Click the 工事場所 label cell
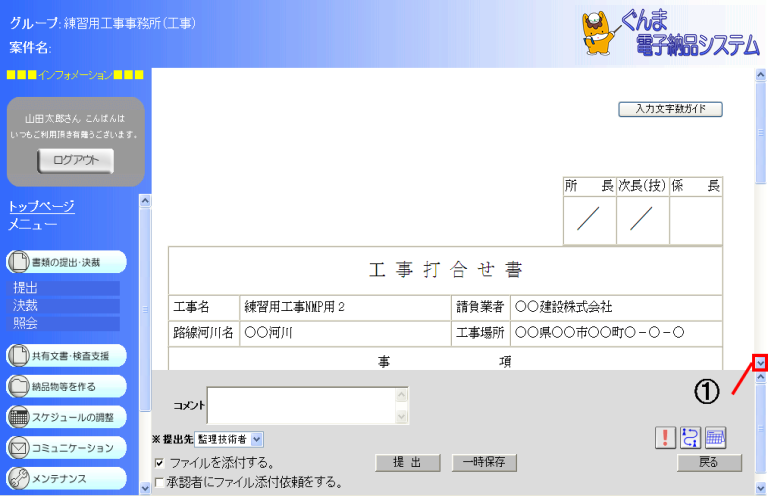Viewport: 768px width, 496px height. tap(480, 333)
